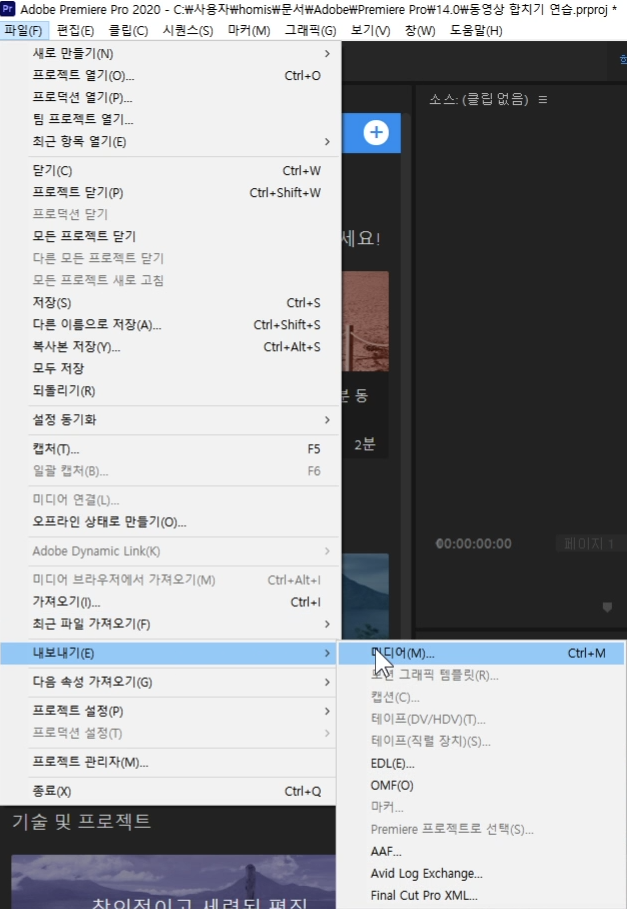Choose 팀 프로젝트 열기...
The width and height of the screenshot is (627, 909).
point(168,119)
